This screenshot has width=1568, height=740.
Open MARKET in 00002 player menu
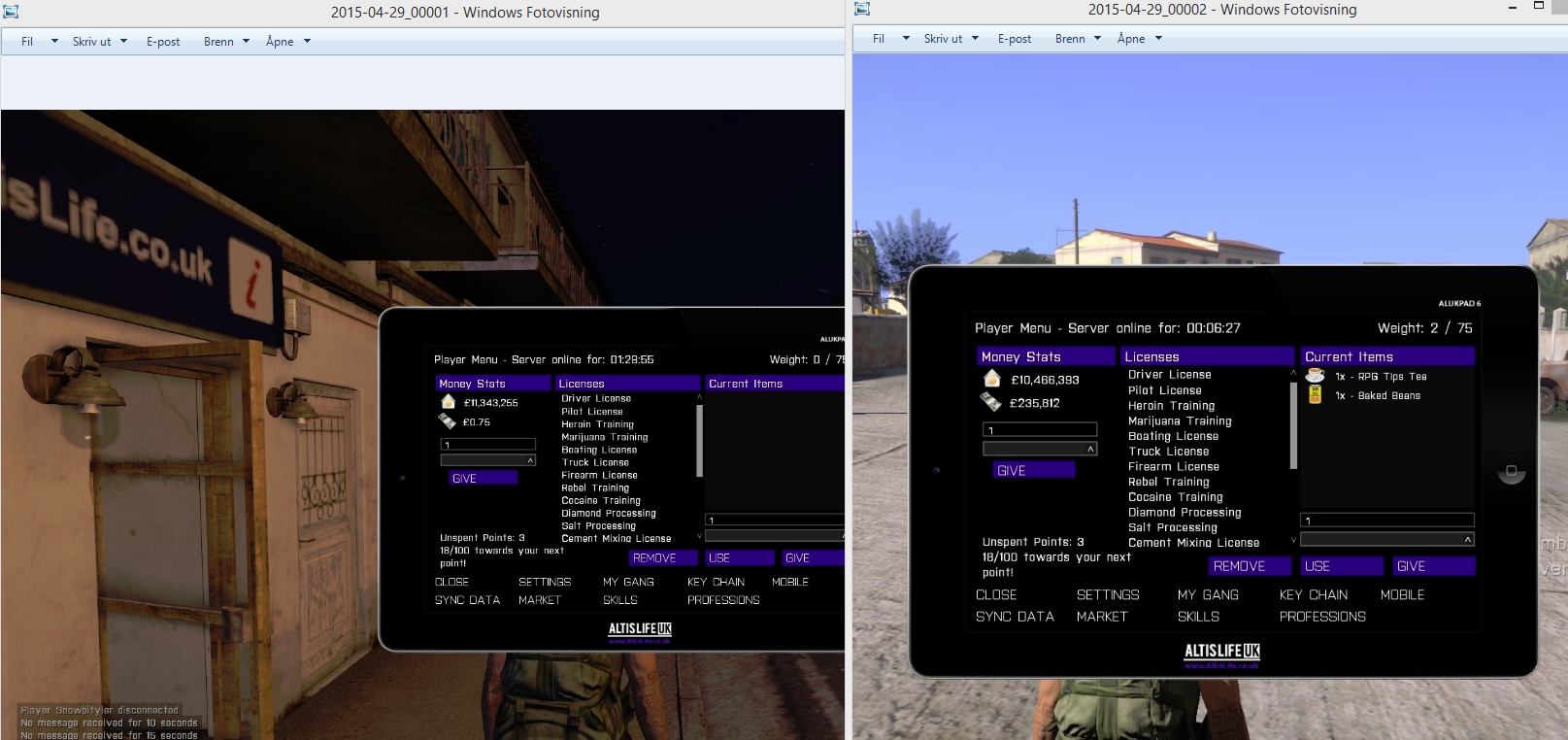(1102, 617)
